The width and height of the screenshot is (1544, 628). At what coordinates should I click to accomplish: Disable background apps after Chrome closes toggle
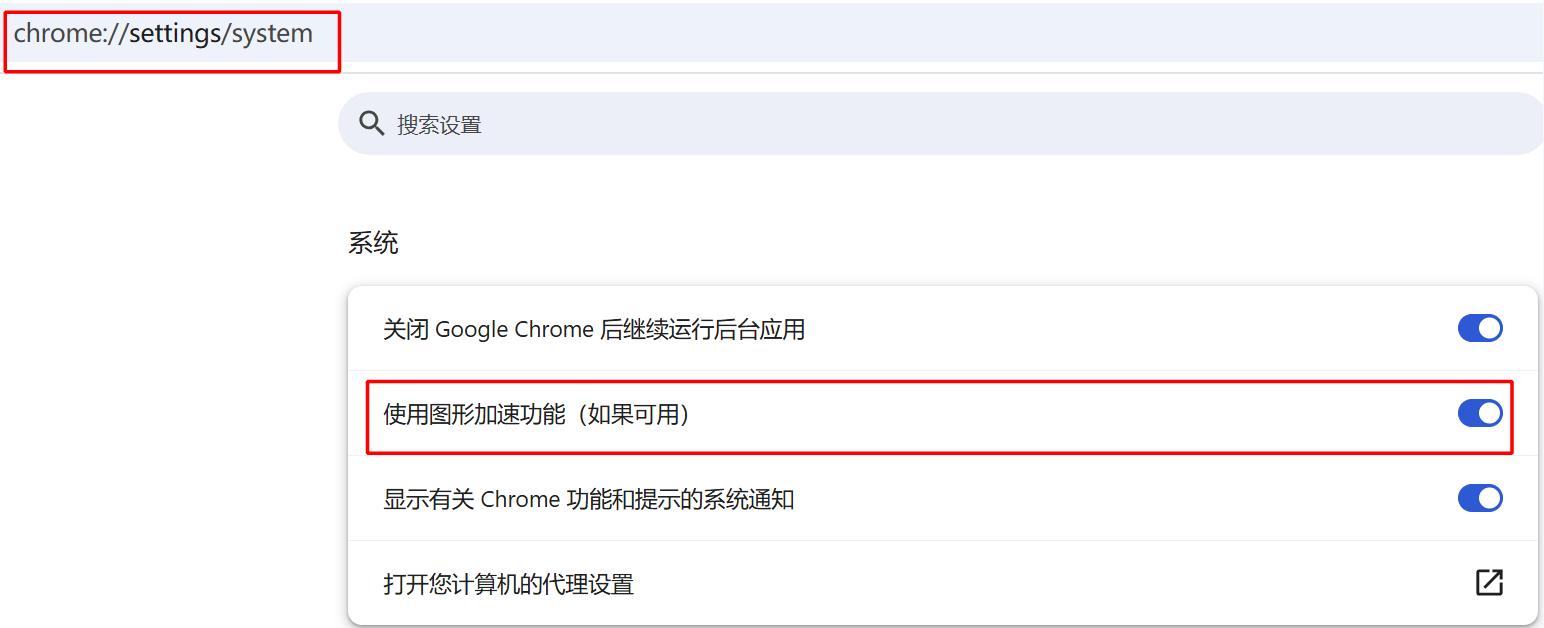1480,328
